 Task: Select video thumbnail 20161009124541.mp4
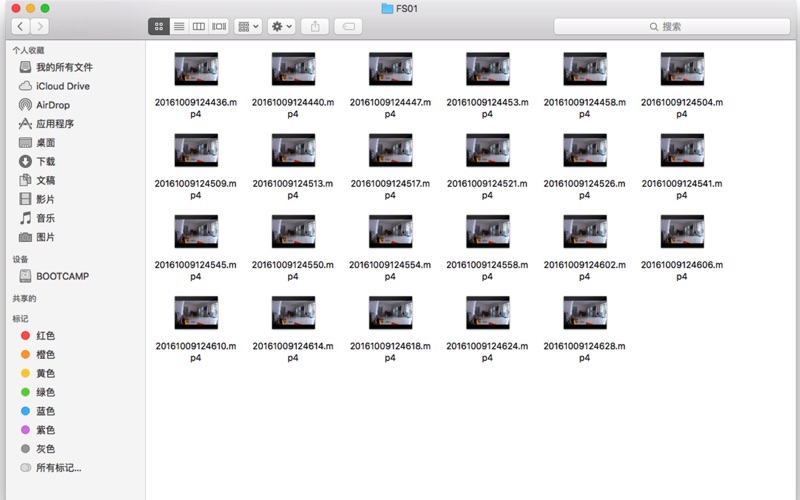pos(682,150)
